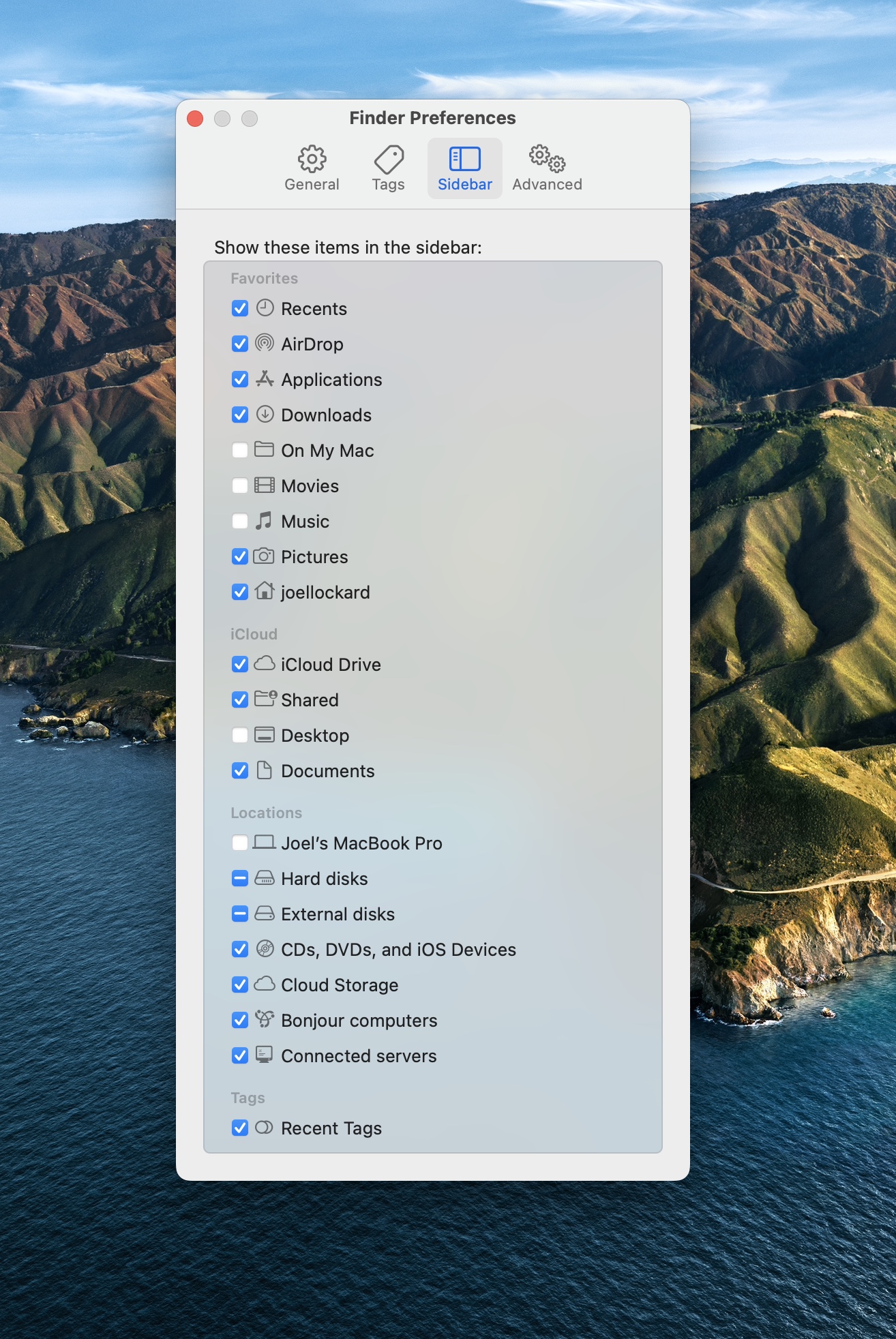
Task: Click the Downloads arrow icon
Action: [265, 415]
